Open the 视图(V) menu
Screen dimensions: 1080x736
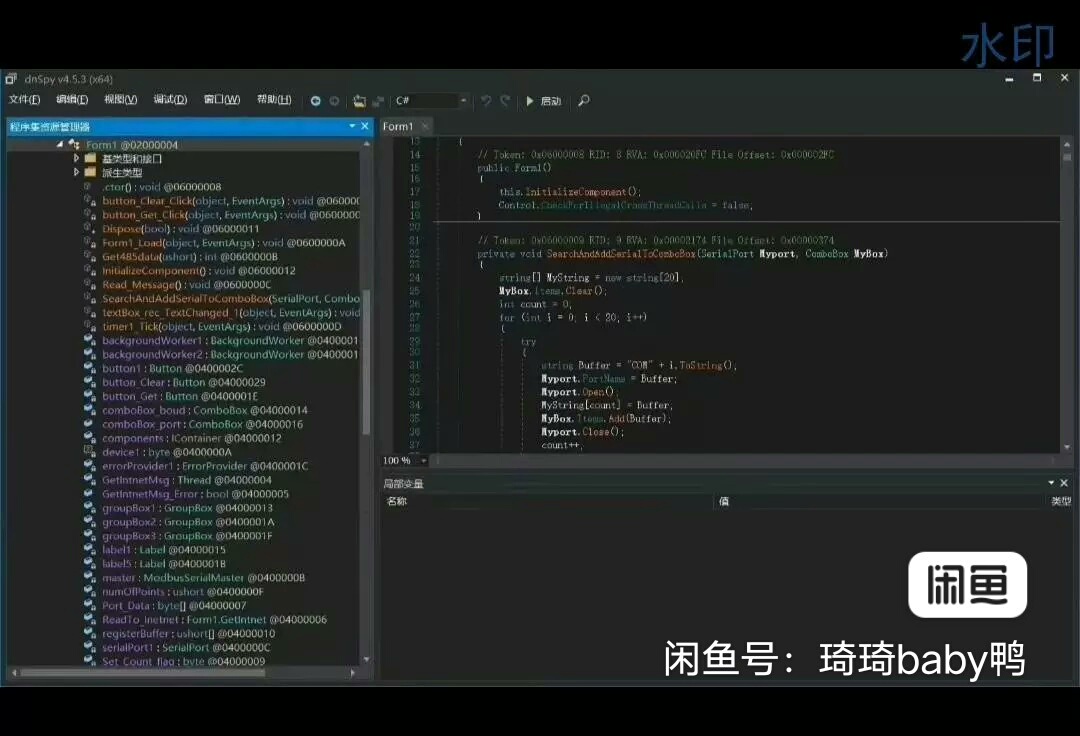121,100
